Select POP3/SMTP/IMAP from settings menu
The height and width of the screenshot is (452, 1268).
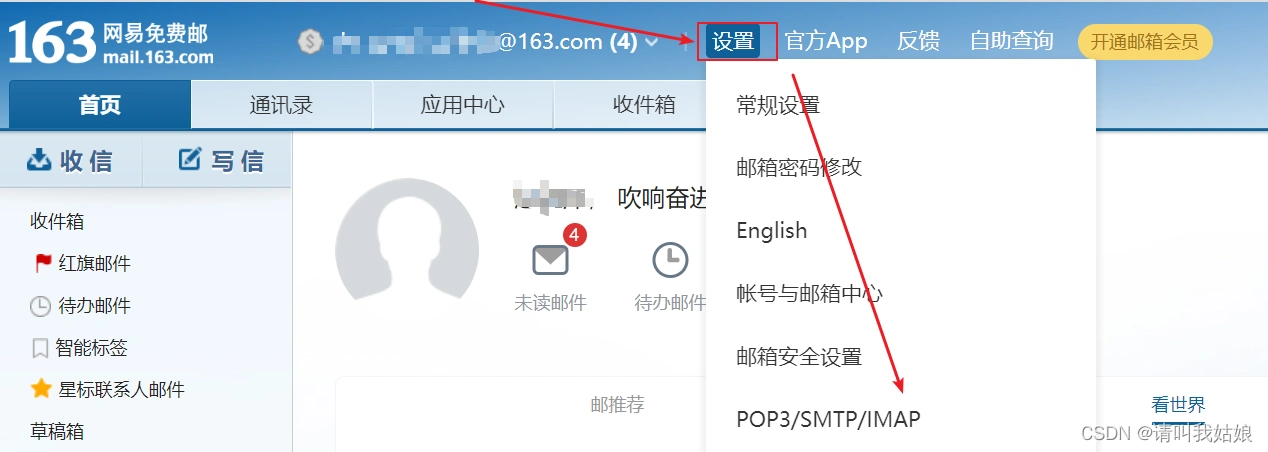click(x=828, y=419)
